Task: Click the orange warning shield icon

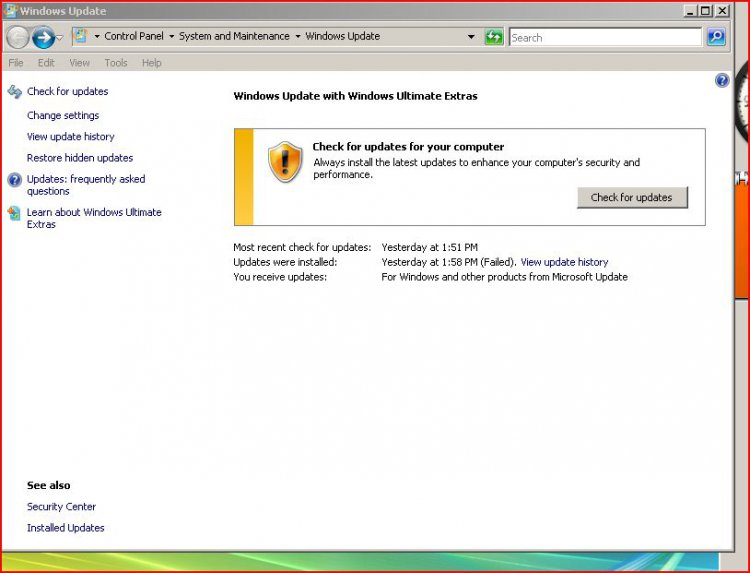Action: (285, 162)
